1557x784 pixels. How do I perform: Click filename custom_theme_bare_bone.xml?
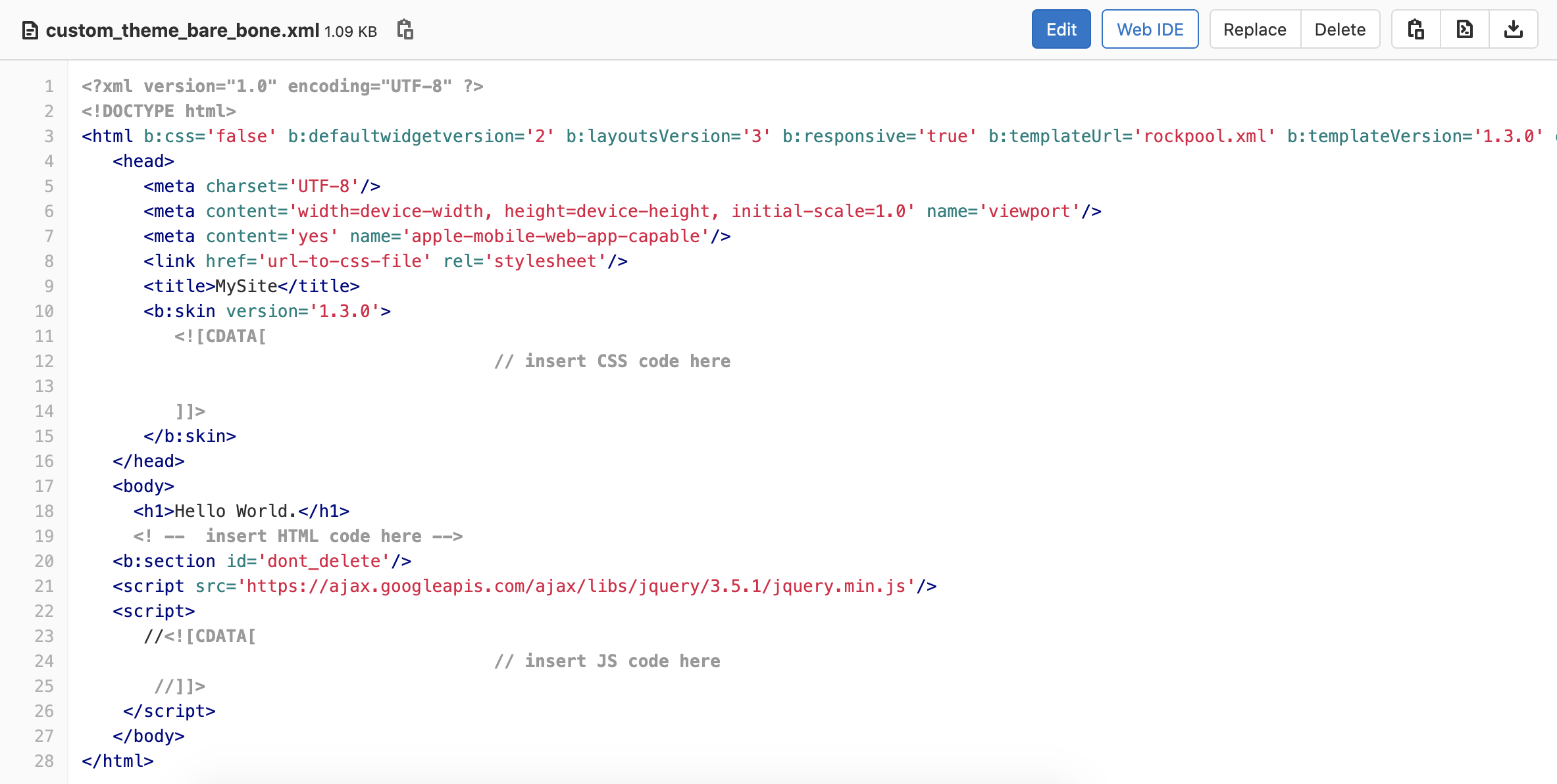pos(182,30)
